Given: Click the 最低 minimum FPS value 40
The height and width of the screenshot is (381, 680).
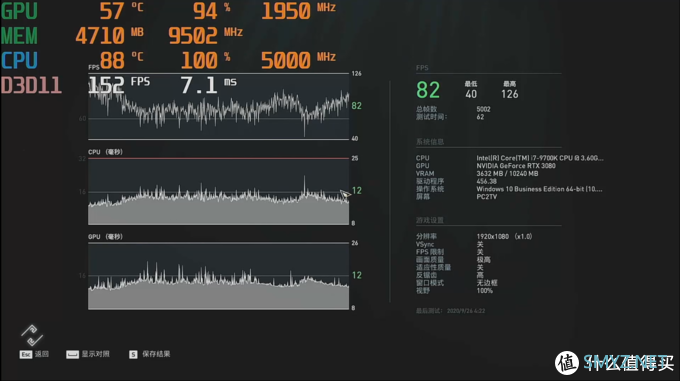Looking at the screenshot, I should [471, 94].
